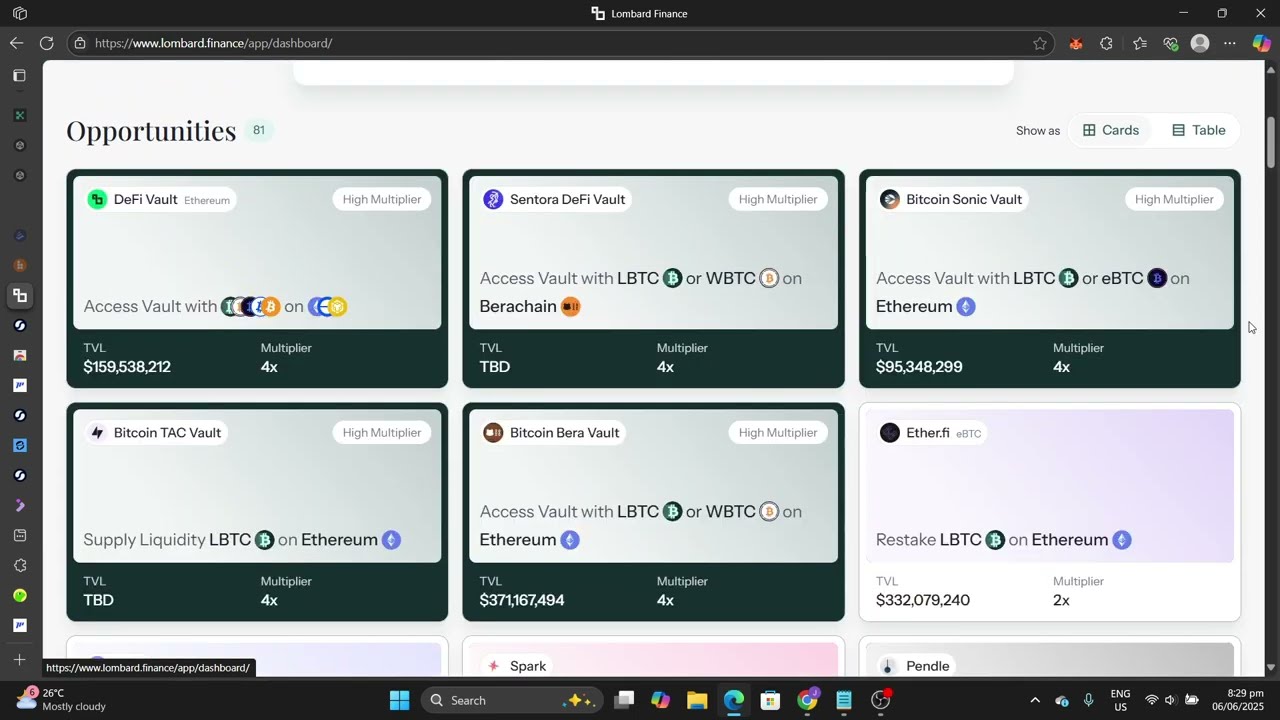Click High Multiplier badge on Bitcoin Sonic Vault
Screen dimensions: 1280x720
[x=1174, y=199]
